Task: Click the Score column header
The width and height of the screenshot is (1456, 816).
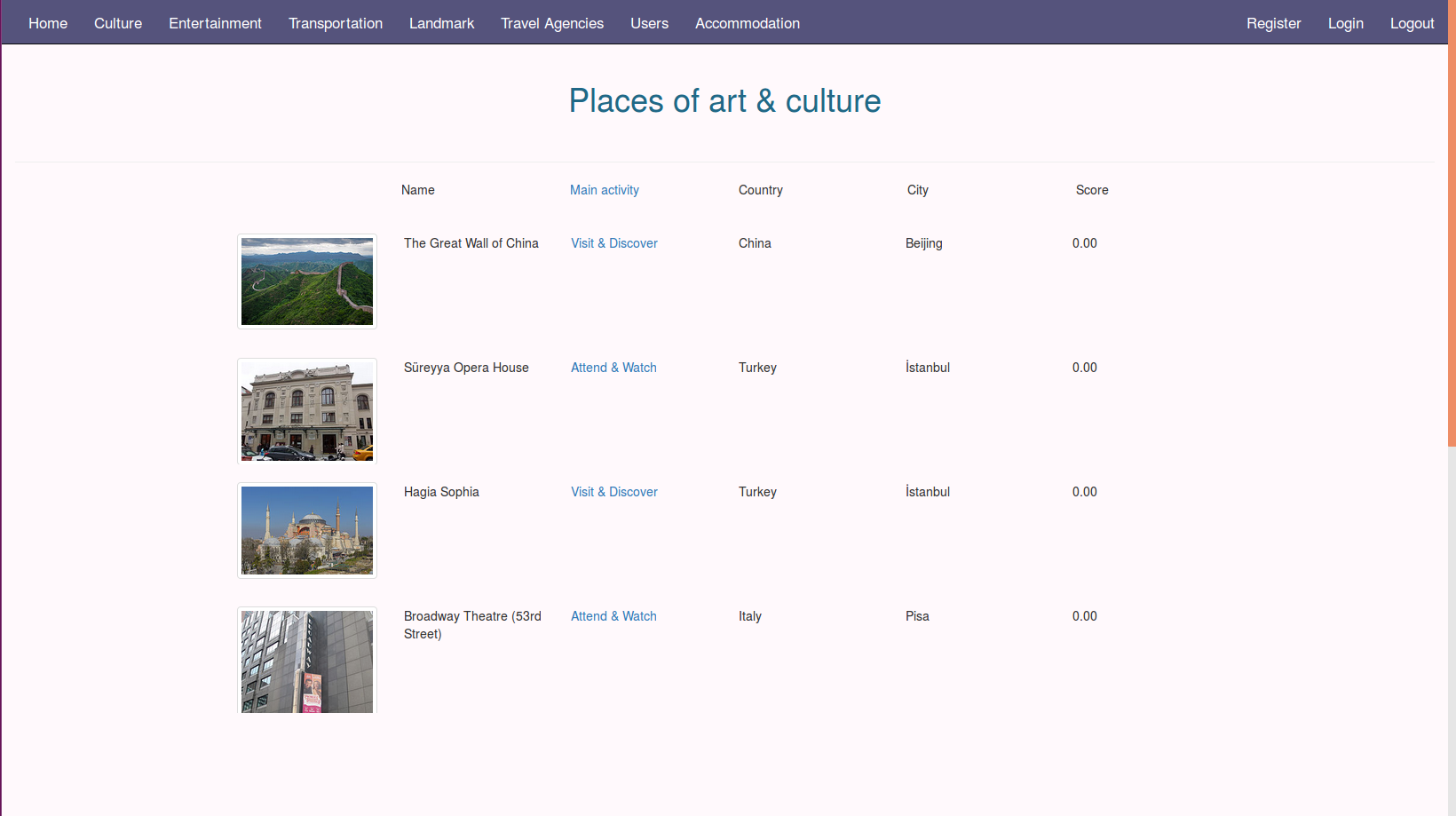Action: [1092, 190]
